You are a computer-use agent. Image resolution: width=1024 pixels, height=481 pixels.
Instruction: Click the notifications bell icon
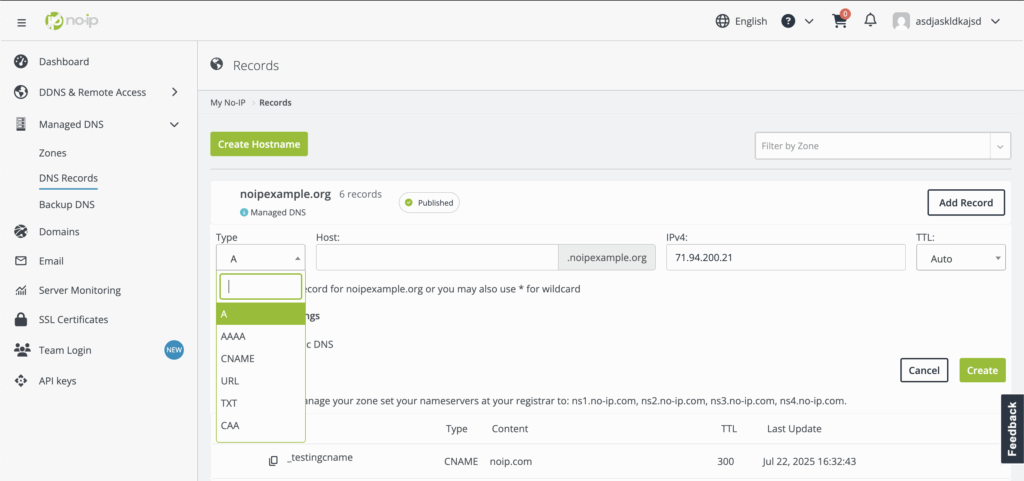click(x=870, y=21)
